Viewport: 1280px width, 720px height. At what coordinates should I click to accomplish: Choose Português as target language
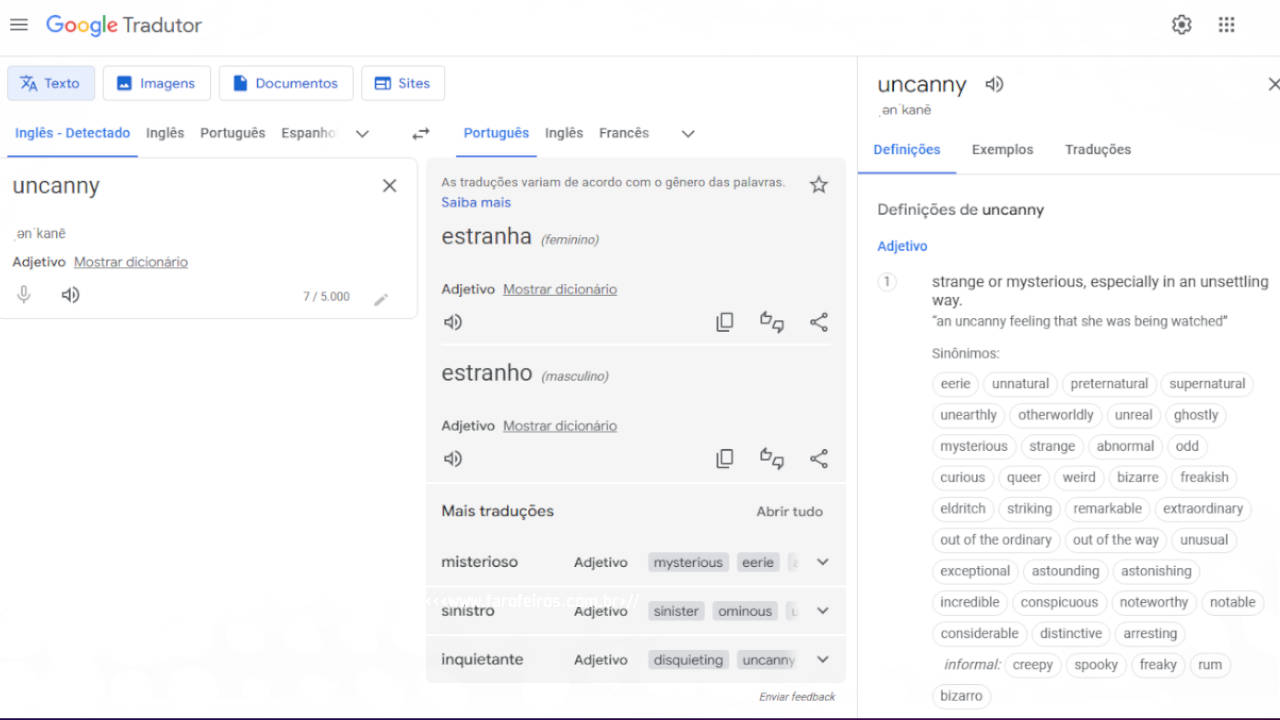pyautogui.click(x=496, y=133)
